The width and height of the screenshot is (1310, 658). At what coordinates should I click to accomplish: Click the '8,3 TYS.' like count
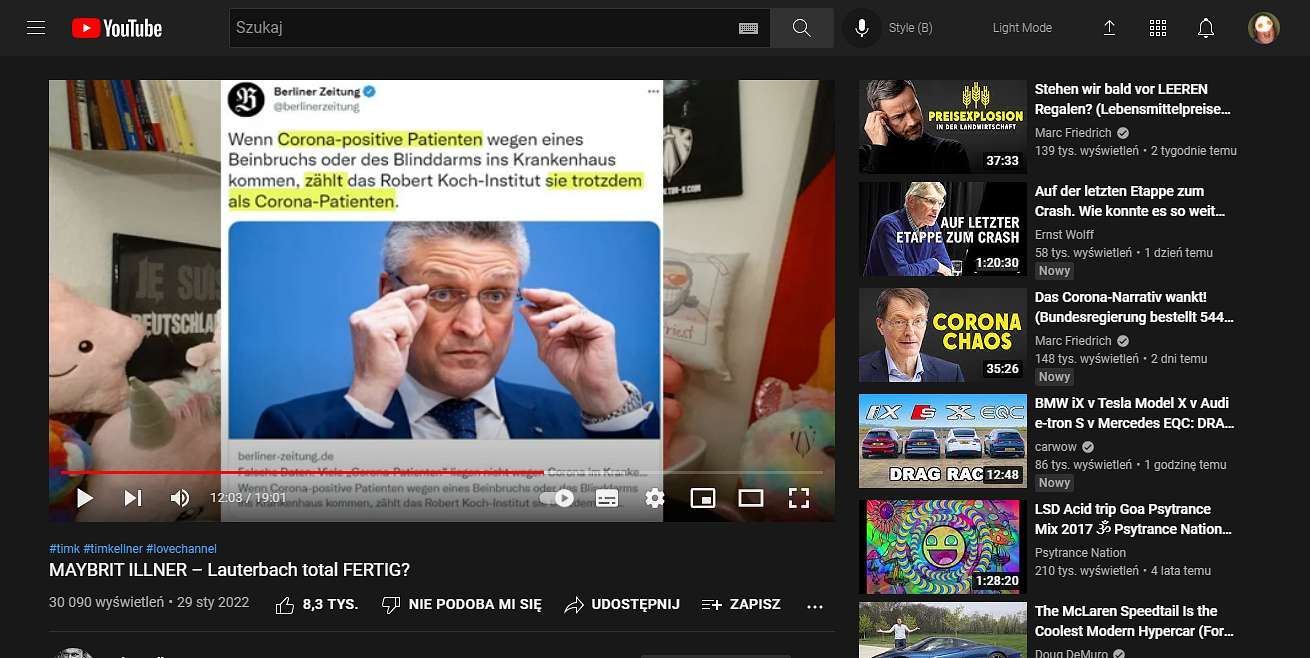[330, 605]
